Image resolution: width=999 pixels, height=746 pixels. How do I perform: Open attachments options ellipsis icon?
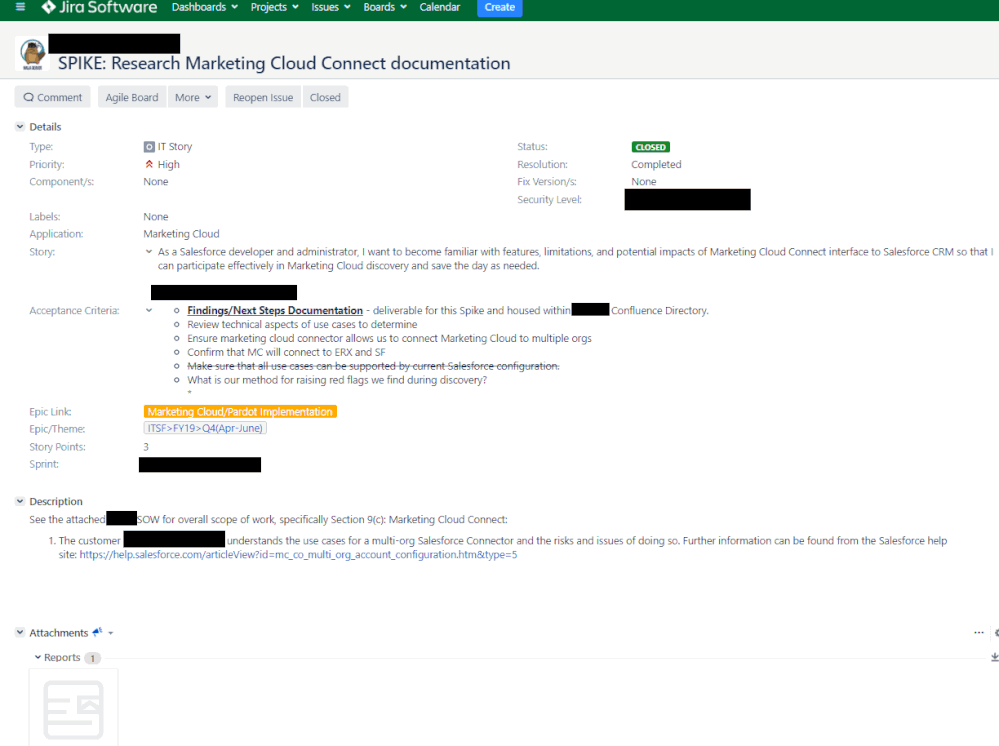click(979, 633)
